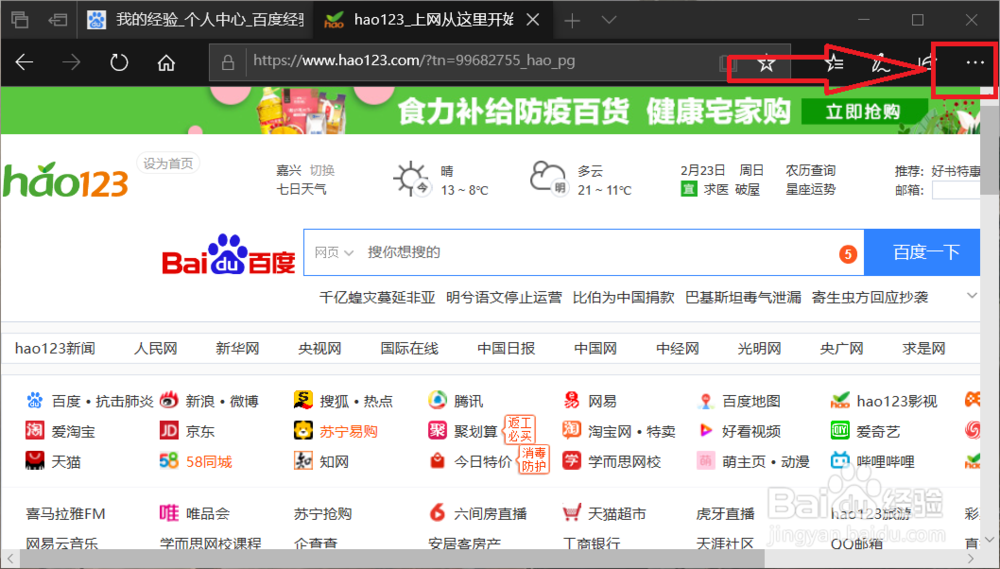The width and height of the screenshot is (1000, 569).
Task: Click the horizontal scrollbar at the bottom
Action: pos(392,559)
